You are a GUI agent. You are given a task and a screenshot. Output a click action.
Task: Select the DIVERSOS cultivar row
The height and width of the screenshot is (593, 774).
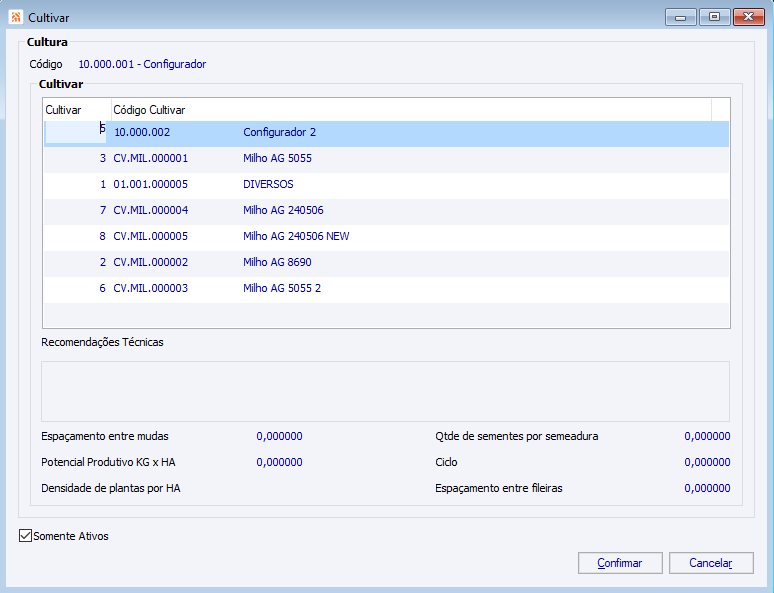387,184
